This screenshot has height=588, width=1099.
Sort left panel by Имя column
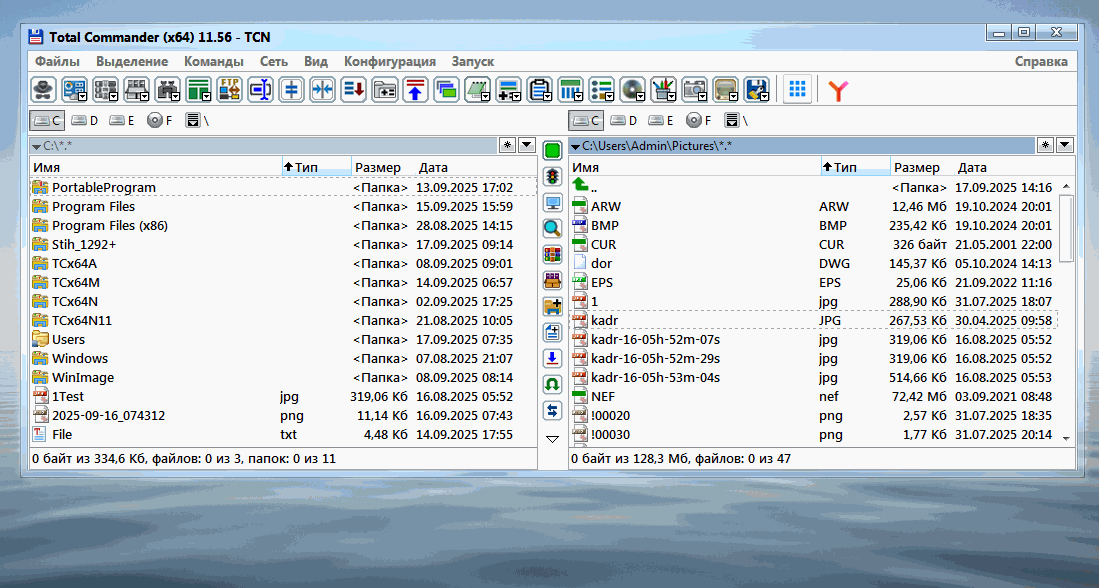click(x=156, y=167)
